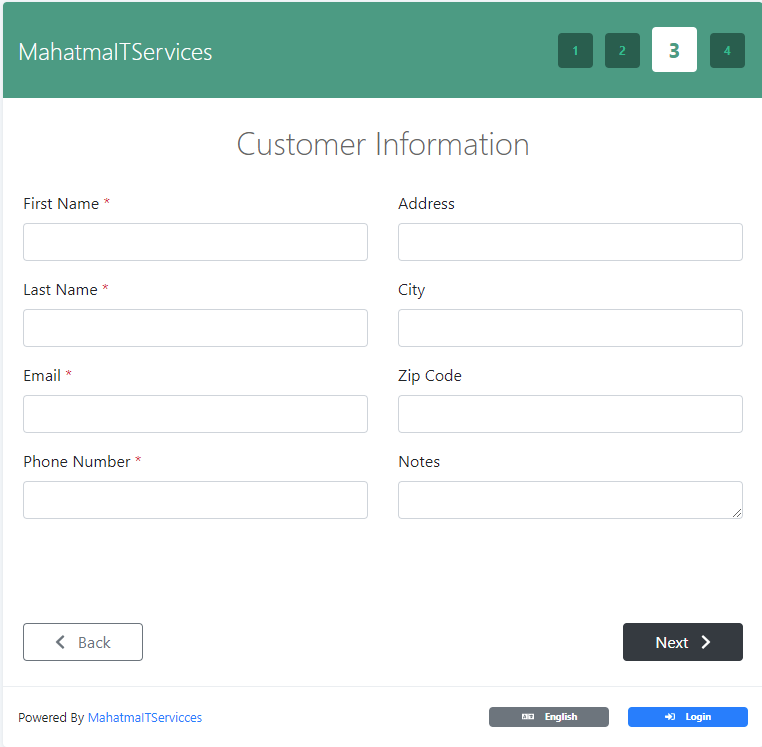Open the MahatmaITServicces footer link
The image size is (762, 747).
pos(145,717)
